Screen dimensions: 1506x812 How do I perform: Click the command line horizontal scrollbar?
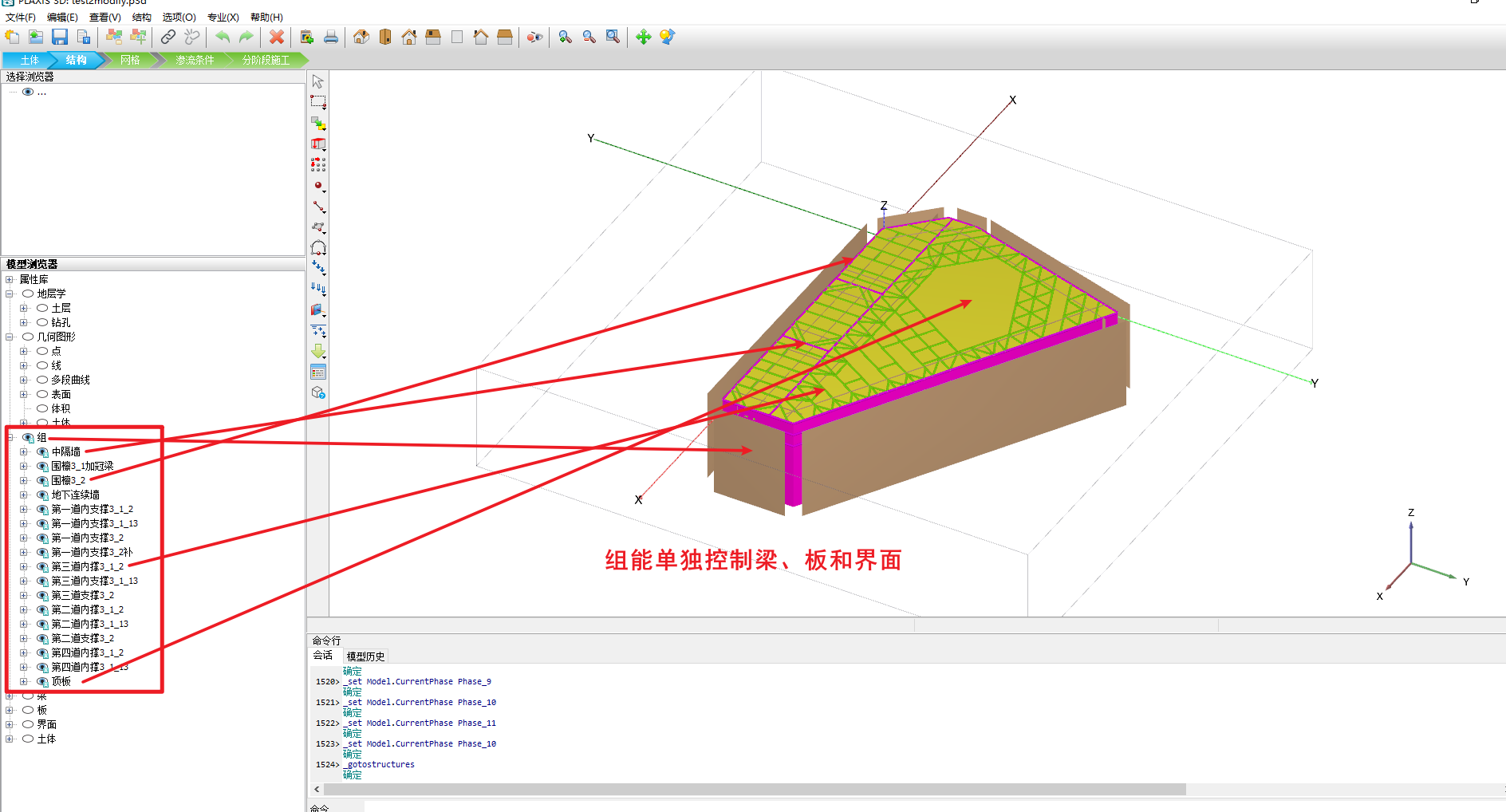[755, 789]
